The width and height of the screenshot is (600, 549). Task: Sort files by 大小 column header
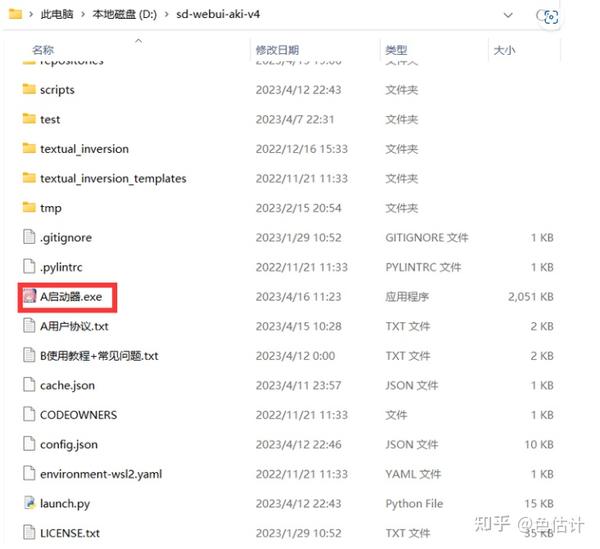pos(504,50)
